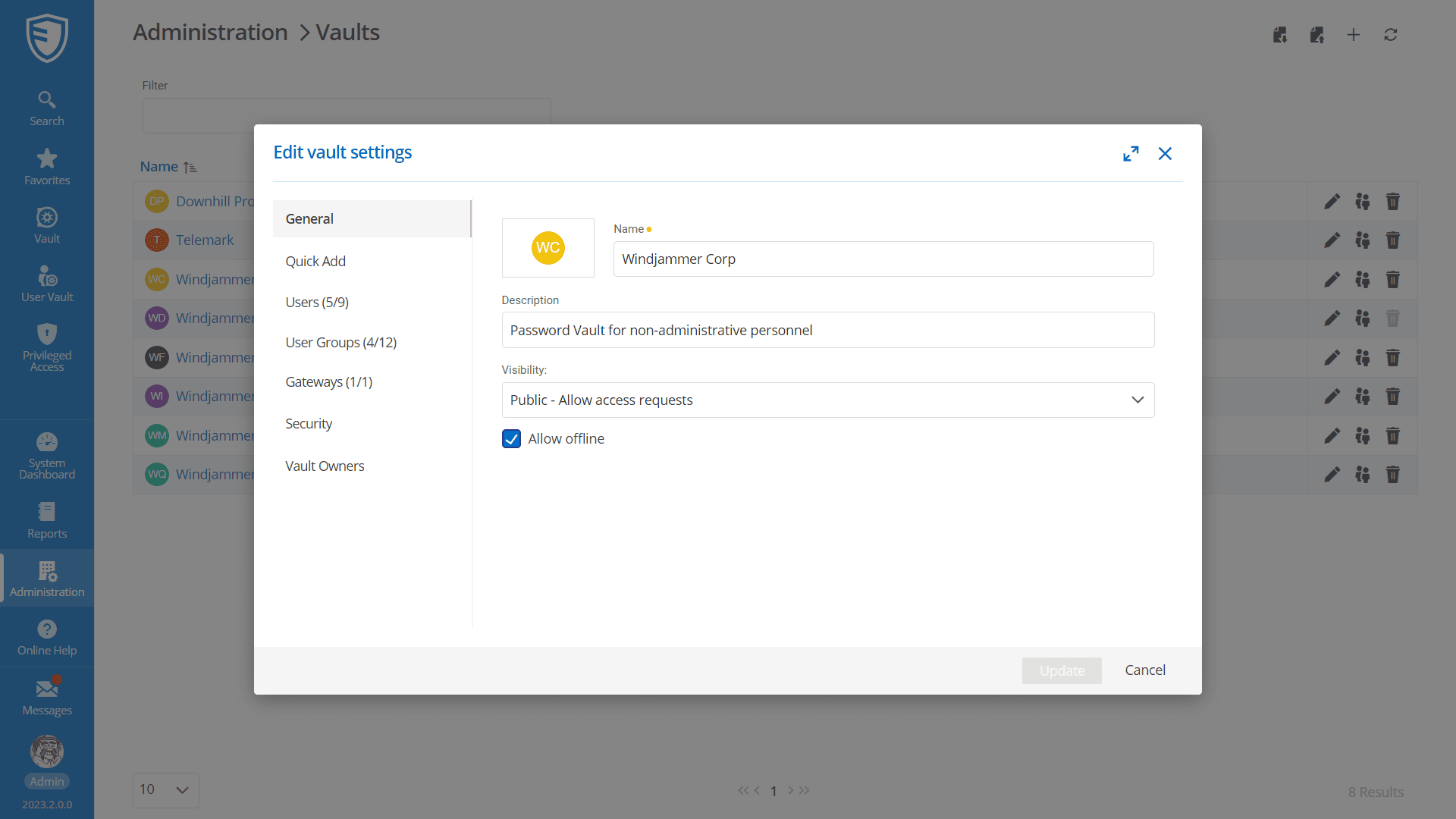
Task: Open the page size dropdown showing 10
Action: (165, 789)
